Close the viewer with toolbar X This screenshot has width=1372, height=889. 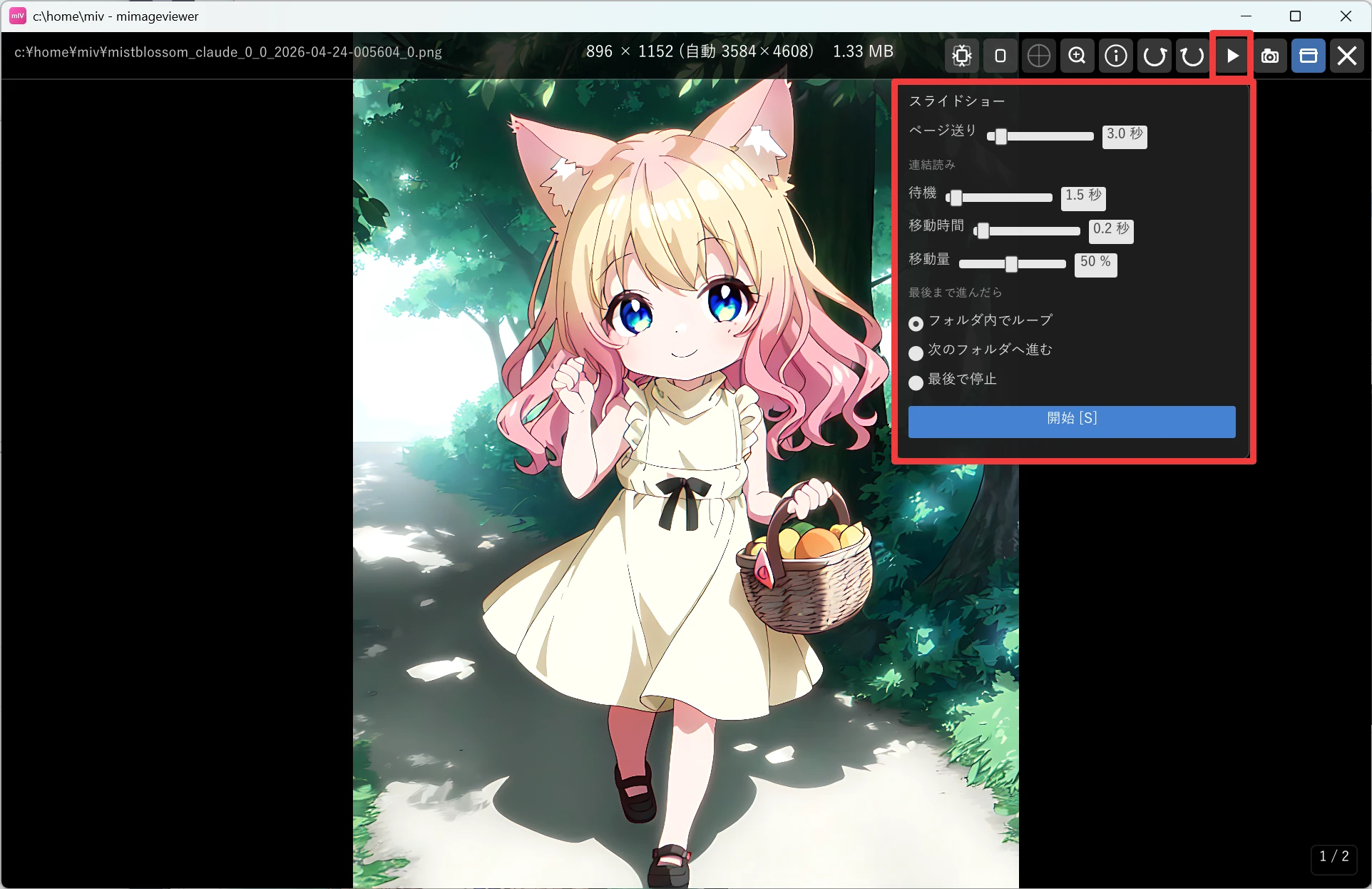[1347, 56]
